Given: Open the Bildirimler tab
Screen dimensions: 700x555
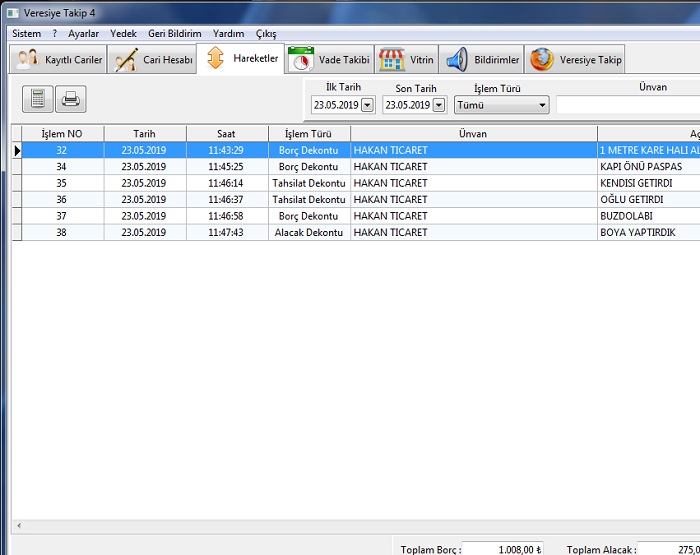Looking at the screenshot, I should pos(481,59).
